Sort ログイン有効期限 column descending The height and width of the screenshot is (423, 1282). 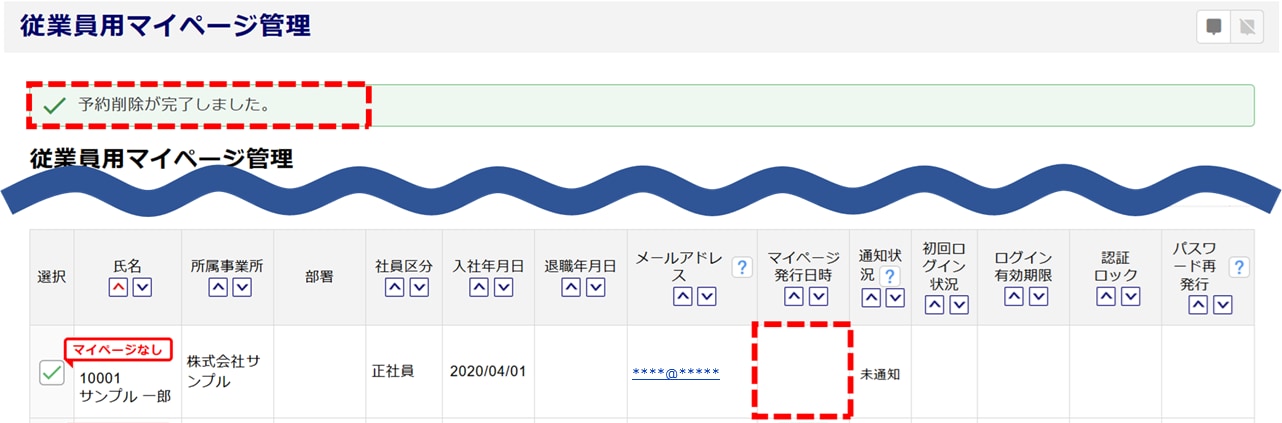pos(1037,296)
